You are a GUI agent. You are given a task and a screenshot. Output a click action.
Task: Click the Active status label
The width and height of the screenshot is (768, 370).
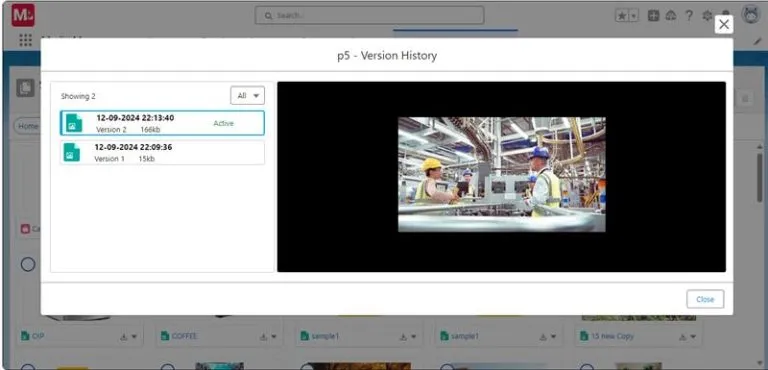point(223,123)
